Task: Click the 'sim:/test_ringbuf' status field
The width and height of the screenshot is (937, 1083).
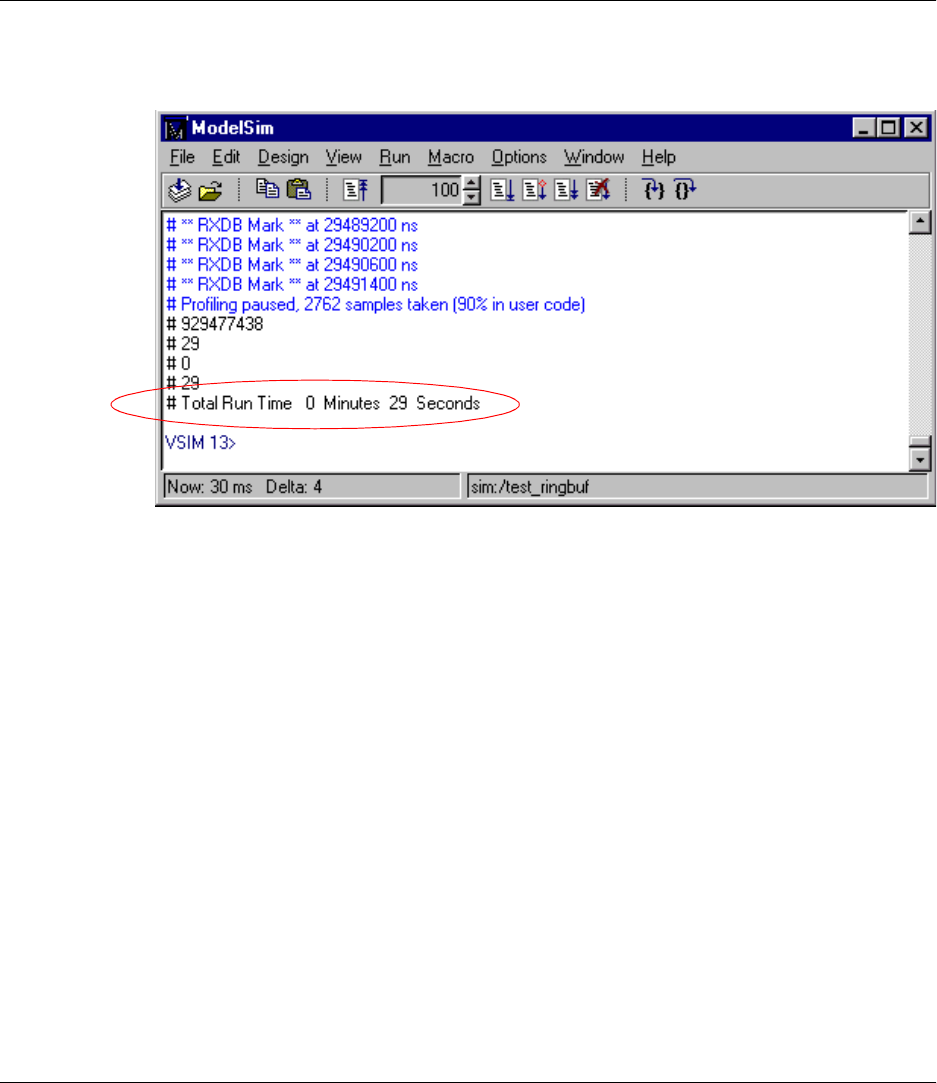Action: pos(697,487)
